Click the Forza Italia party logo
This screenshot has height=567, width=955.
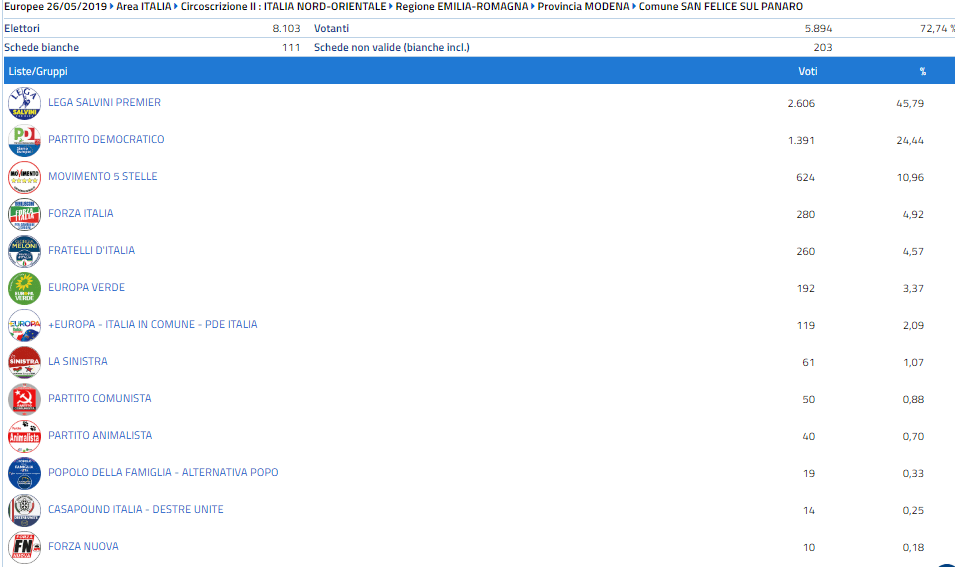24,214
